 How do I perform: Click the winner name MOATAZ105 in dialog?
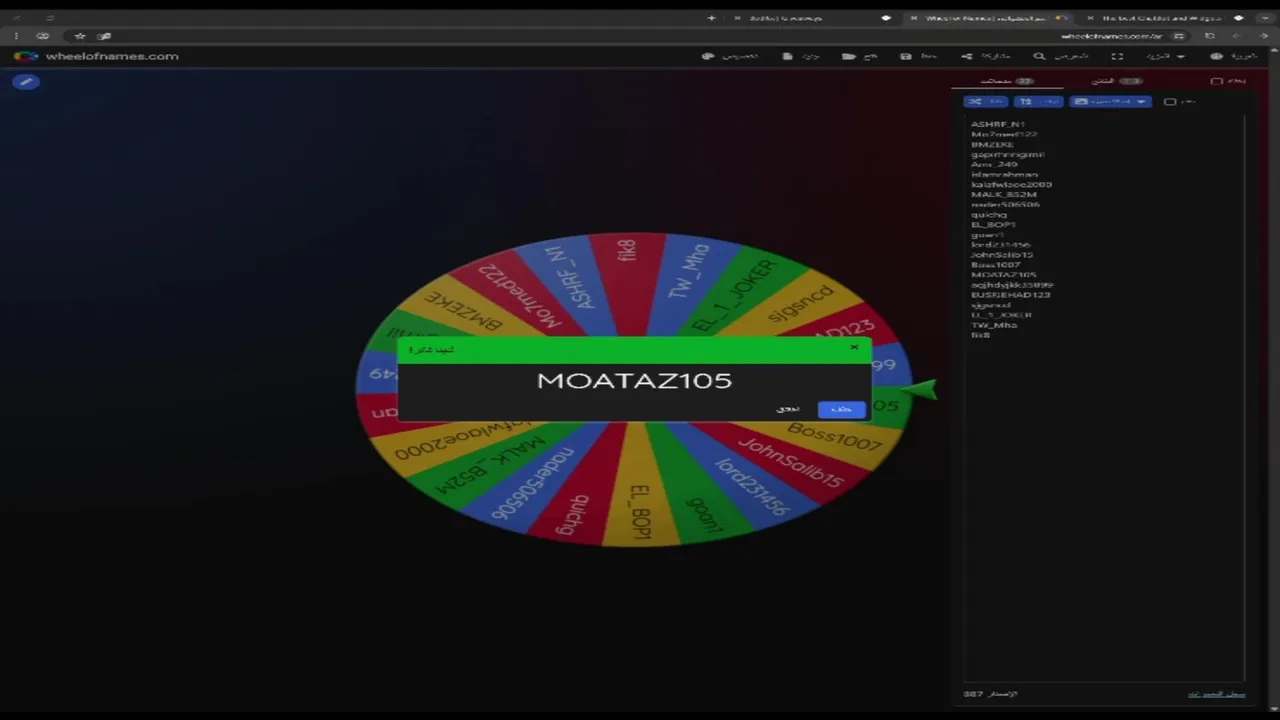pyautogui.click(x=634, y=381)
